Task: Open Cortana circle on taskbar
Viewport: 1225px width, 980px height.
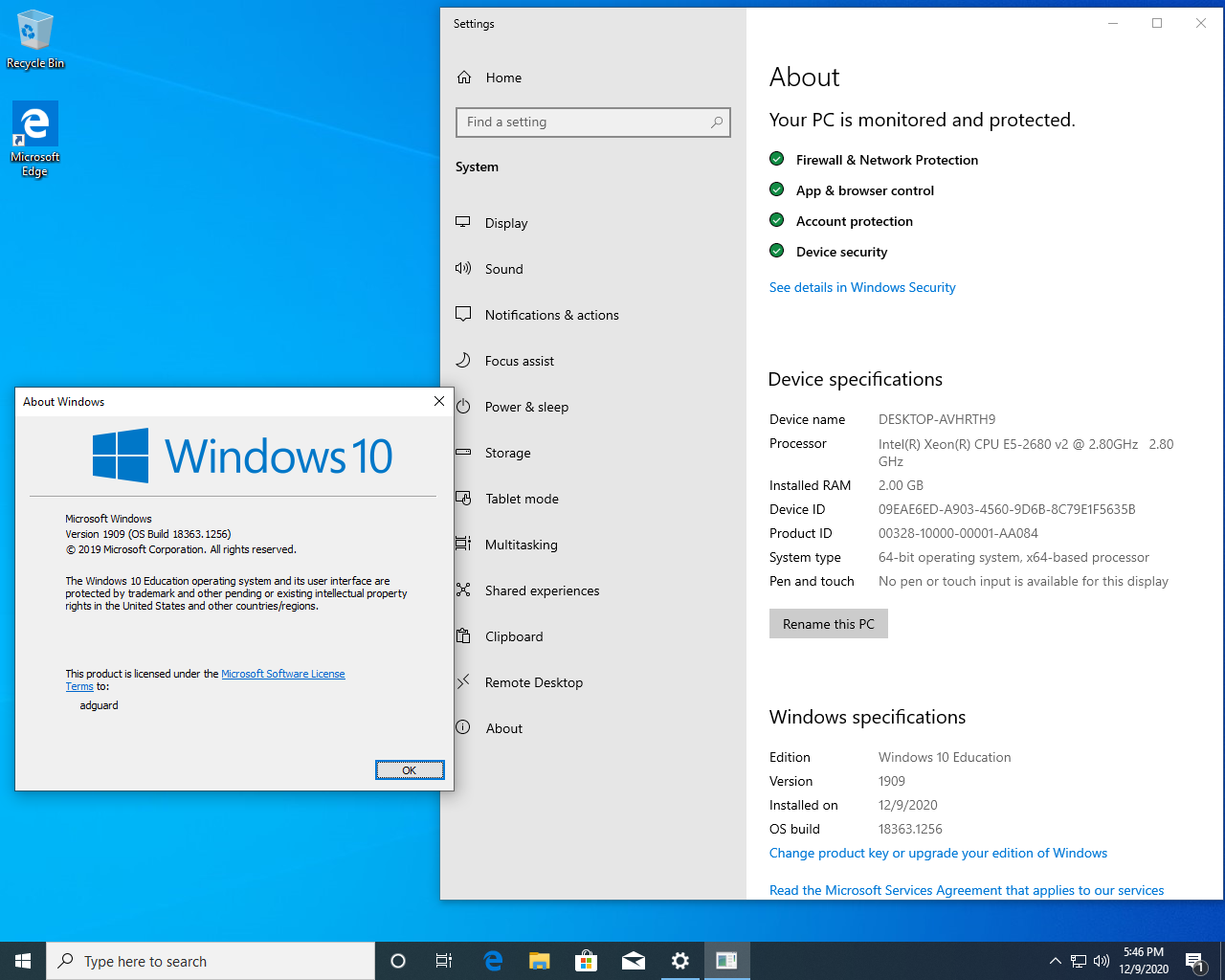Action: click(x=398, y=961)
